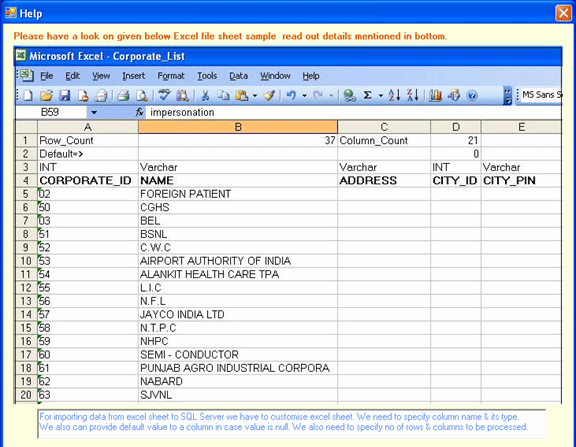This screenshot has height=447, width=576.
Task: Click the AIRPORT AUTHORITY OF INDIA cell
Action: tap(238, 261)
